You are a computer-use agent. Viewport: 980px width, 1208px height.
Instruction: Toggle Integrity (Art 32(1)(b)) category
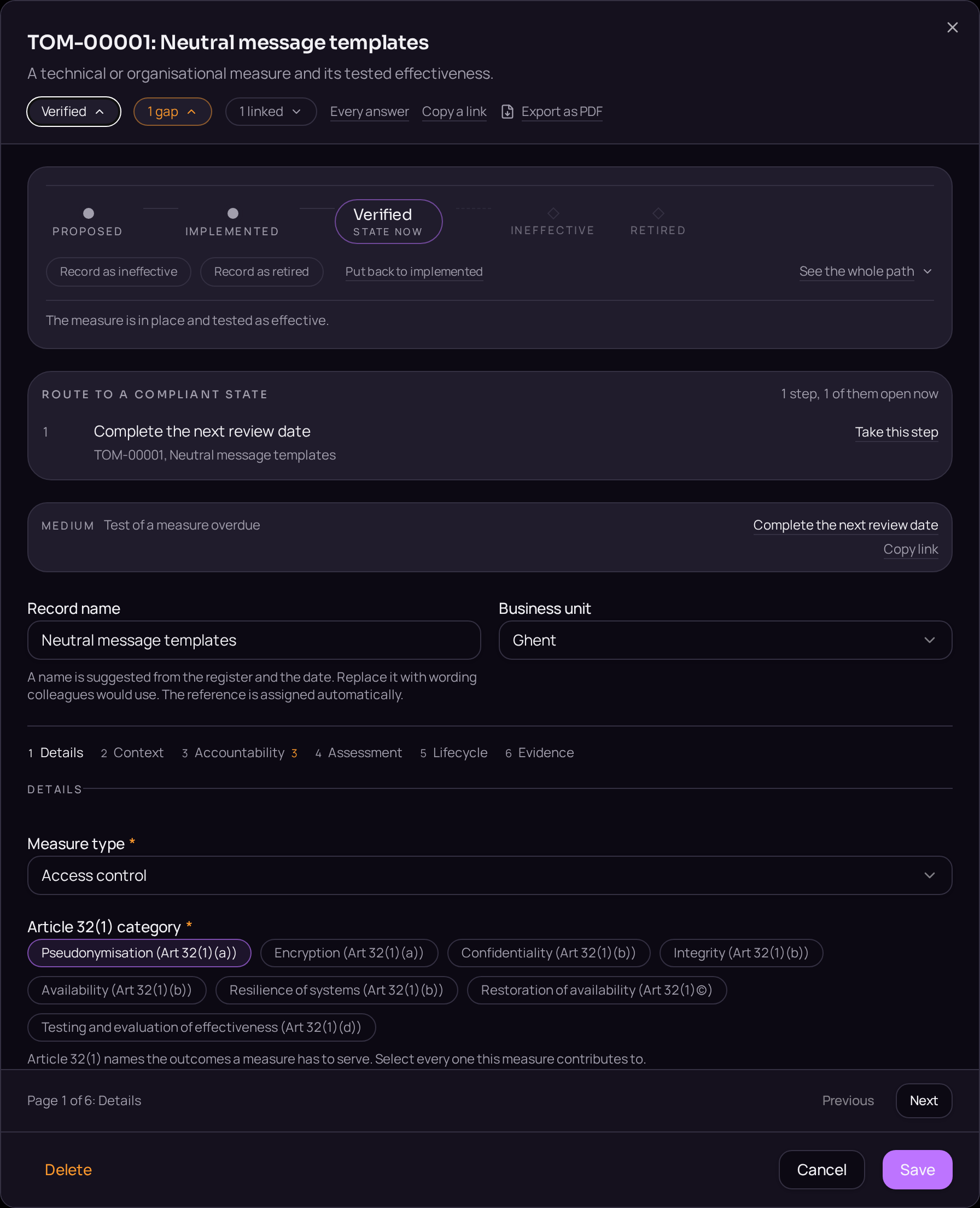(741, 953)
